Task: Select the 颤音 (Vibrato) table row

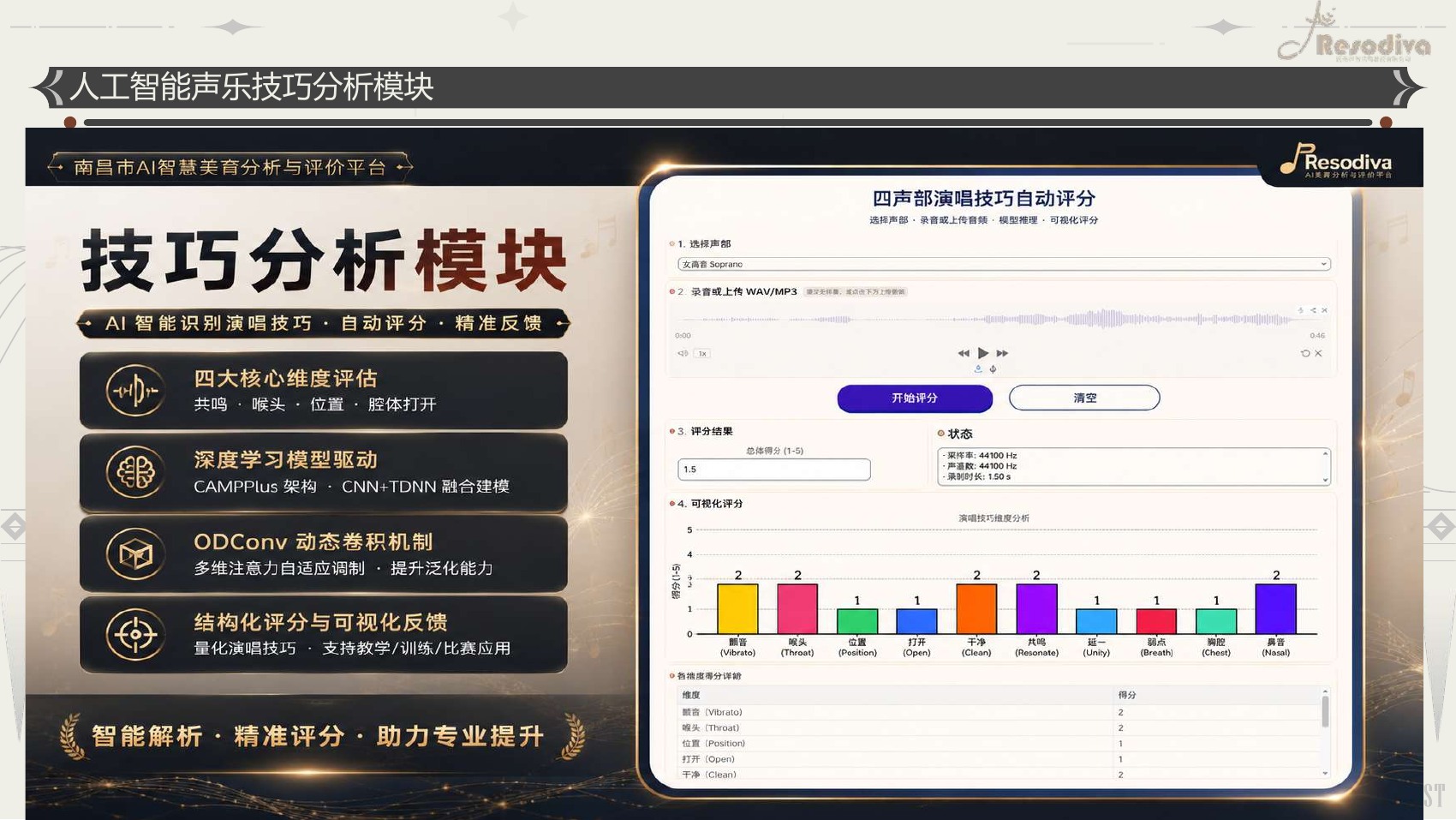Action: pos(999,712)
